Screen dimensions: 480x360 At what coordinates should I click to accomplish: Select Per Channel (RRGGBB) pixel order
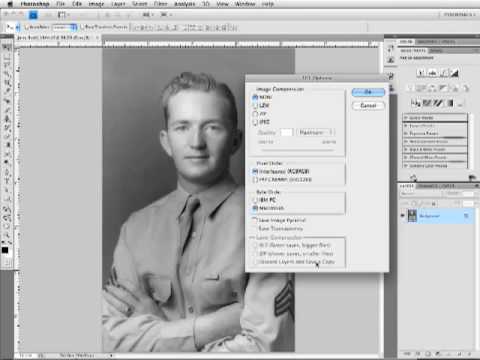pos(255,180)
